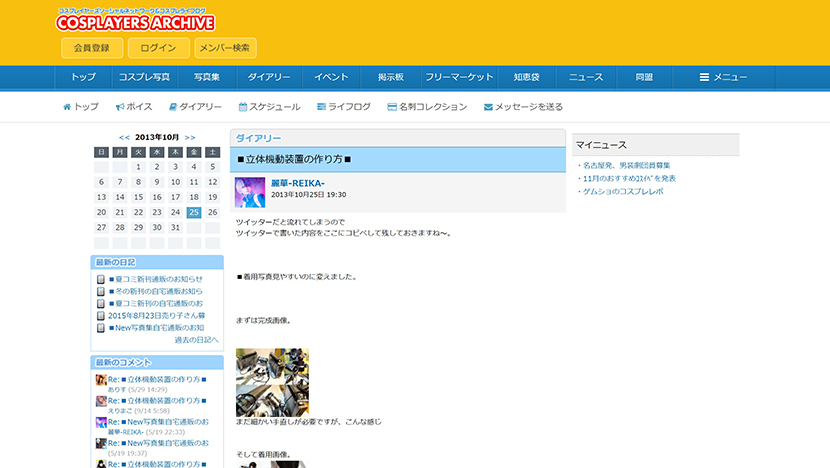830x468 pixels.
Task: Go to next month in calendar
Action: tap(190, 137)
